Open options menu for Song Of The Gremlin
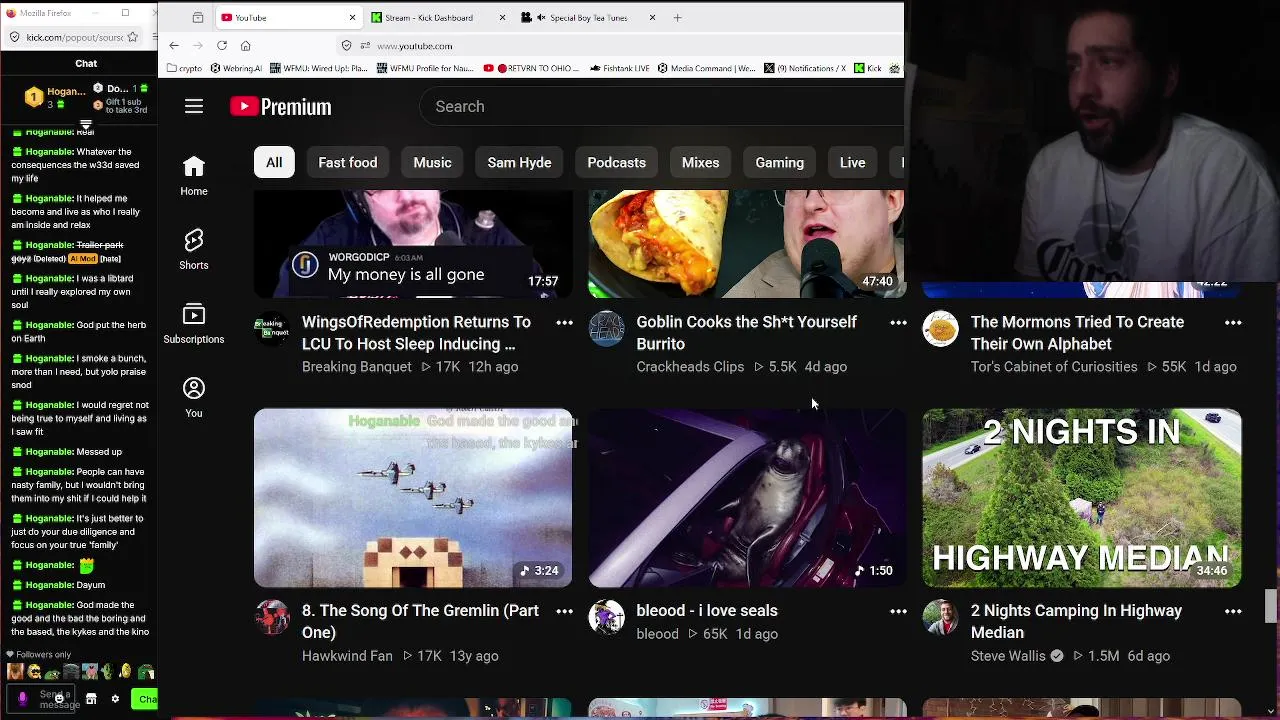The image size is (1280, 720). click(x=564, y=611)
